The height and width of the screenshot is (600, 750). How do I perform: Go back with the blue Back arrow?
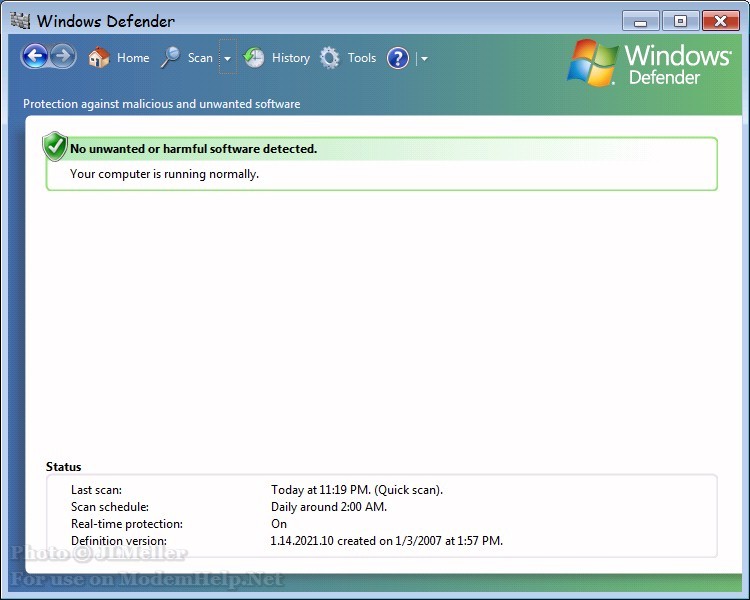tap(34, 56)
